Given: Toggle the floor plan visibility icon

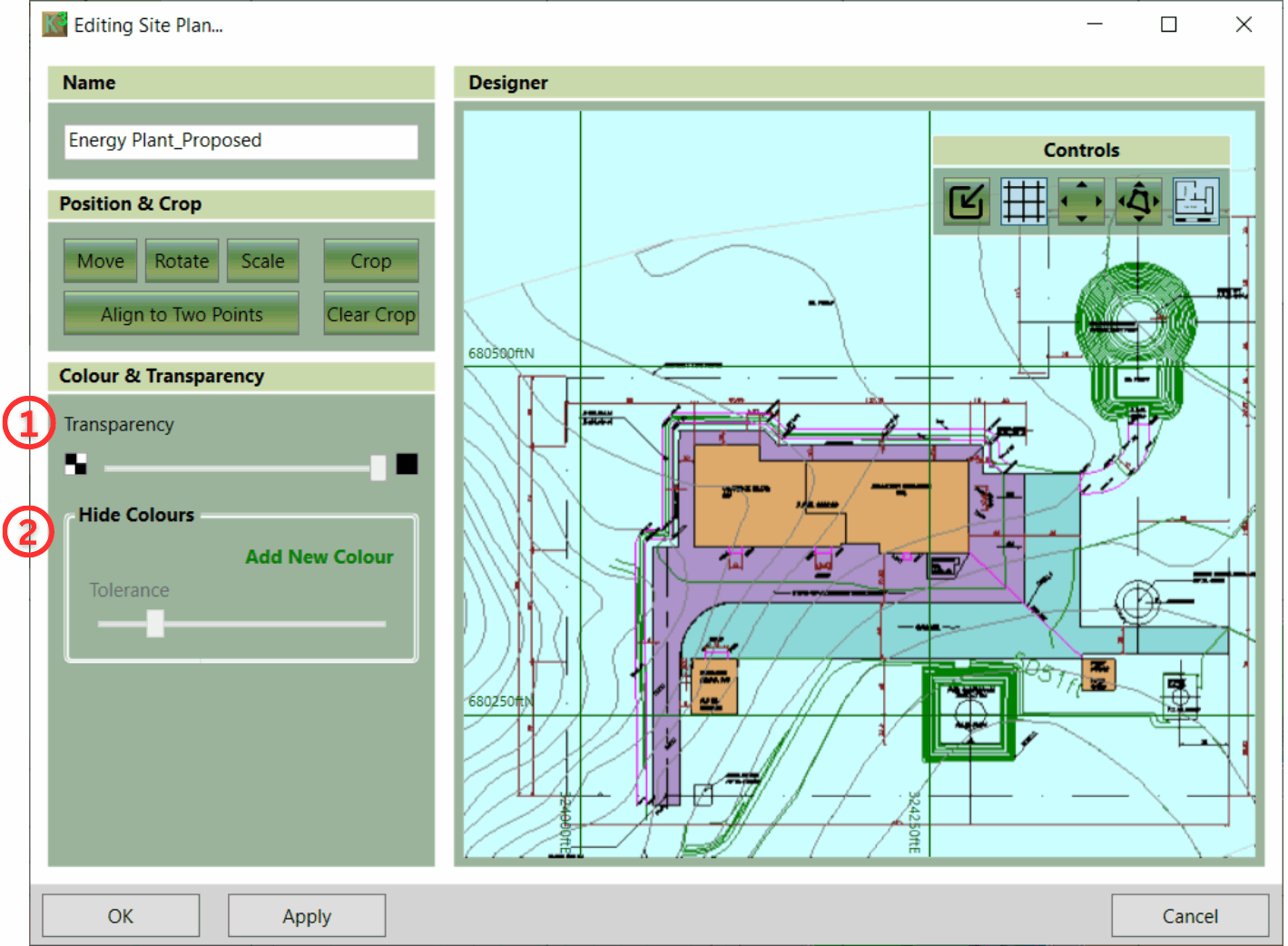Looking at the screenshot, I should (x=1195, y=202).
